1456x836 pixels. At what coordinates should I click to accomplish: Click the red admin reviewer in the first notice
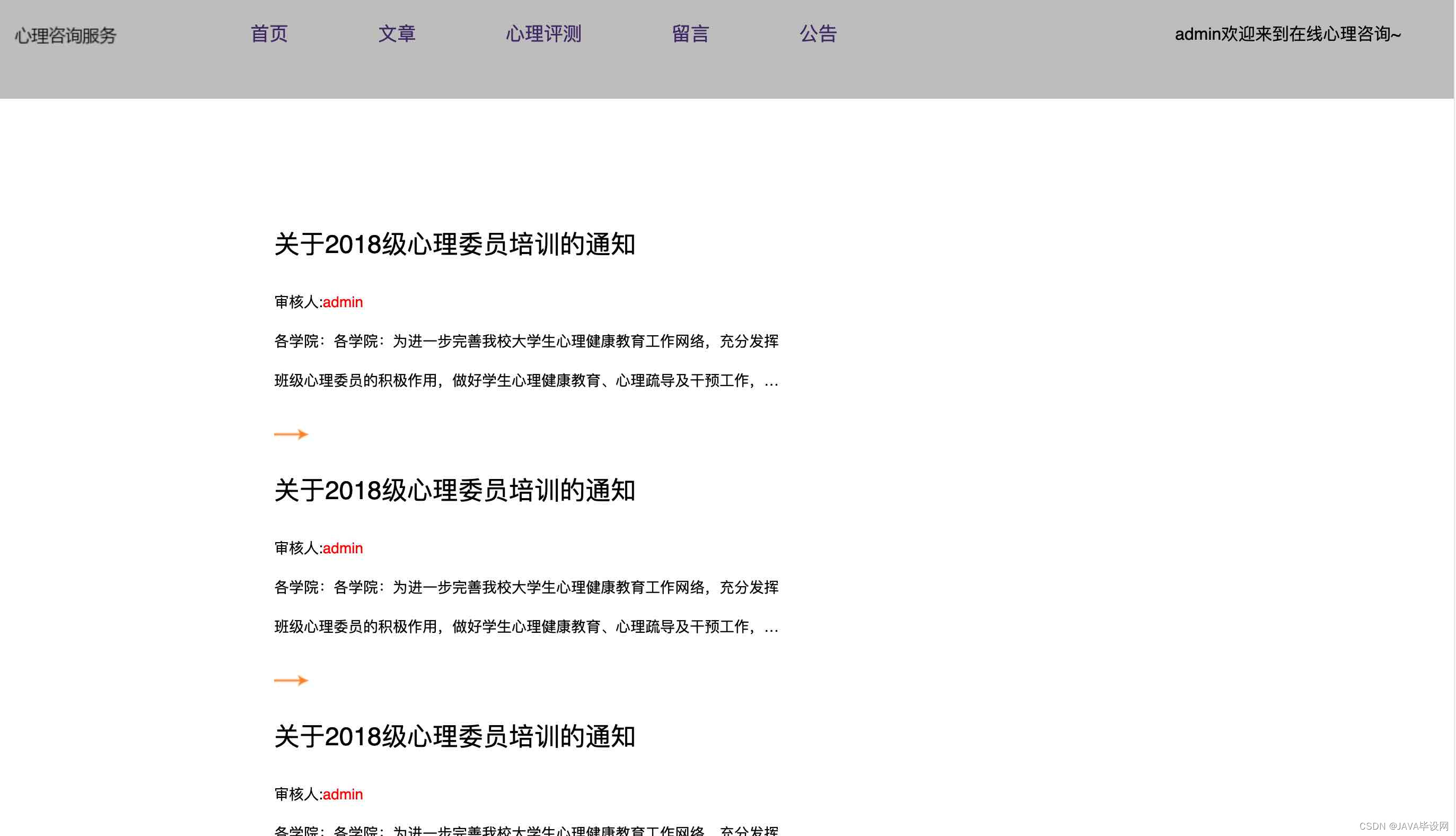(343, 302)
